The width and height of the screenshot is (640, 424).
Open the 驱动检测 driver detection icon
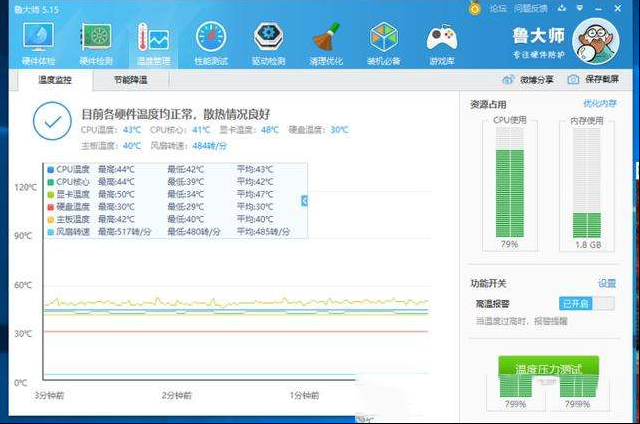[x=268, y=44]
